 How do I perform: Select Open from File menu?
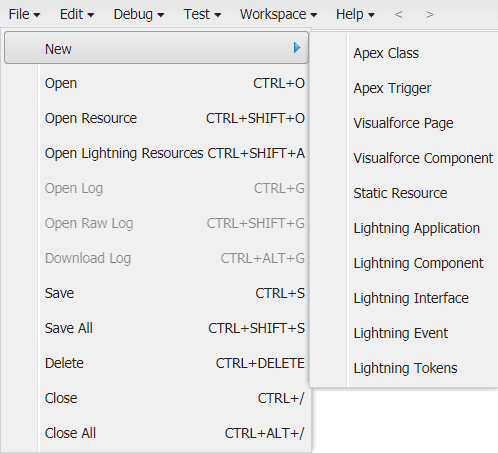click(175, 83)
